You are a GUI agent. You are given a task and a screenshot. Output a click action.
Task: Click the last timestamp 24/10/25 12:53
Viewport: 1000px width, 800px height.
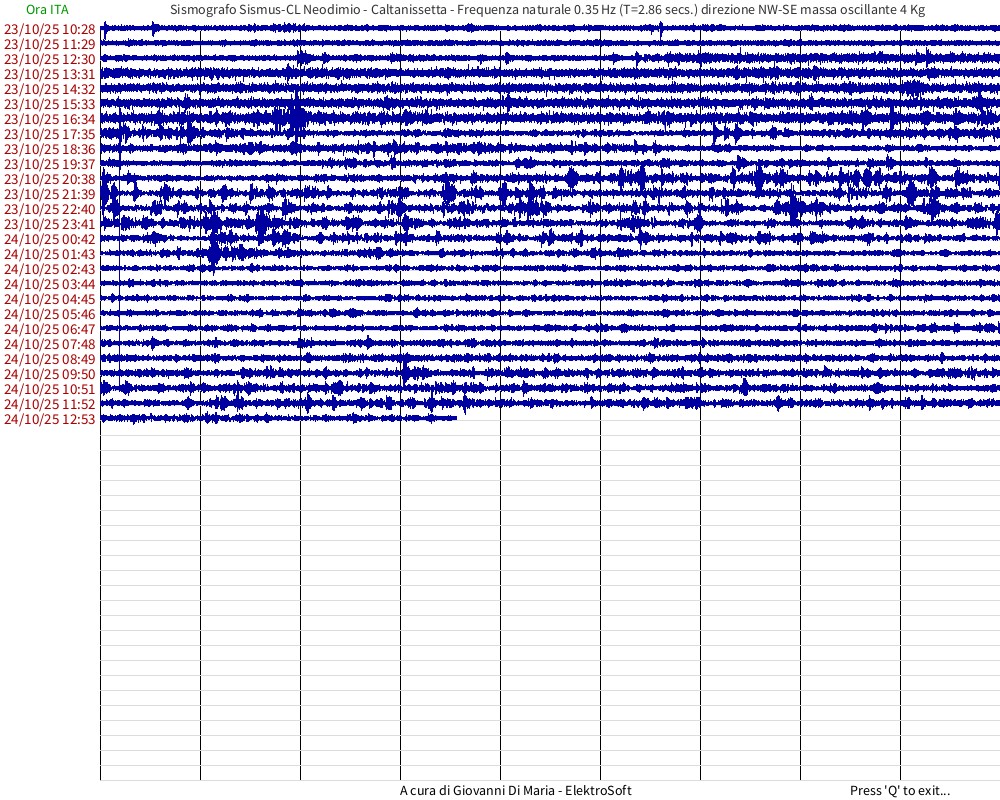[50, 419]
